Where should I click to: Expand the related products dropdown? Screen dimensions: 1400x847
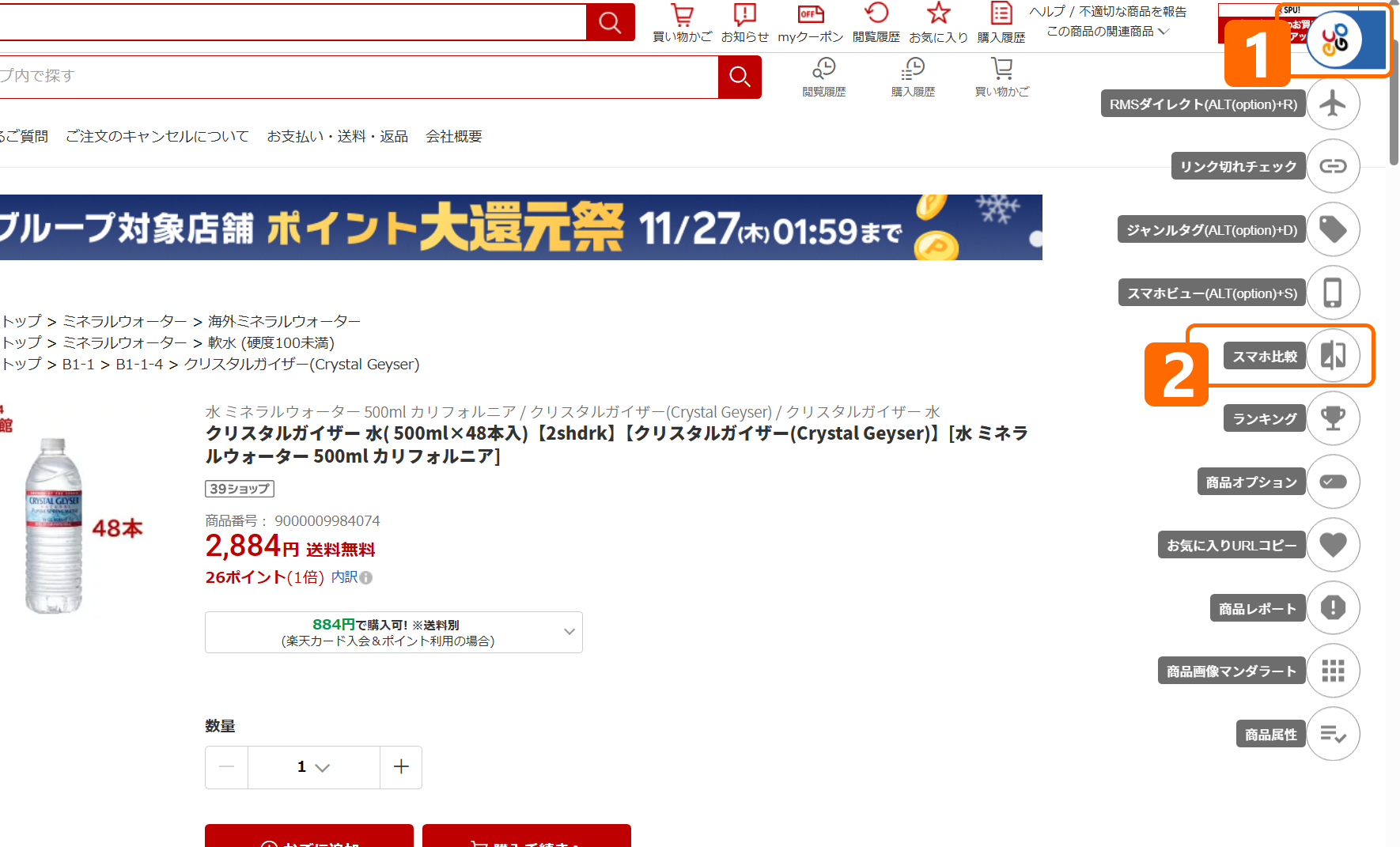coord(1107,32)
